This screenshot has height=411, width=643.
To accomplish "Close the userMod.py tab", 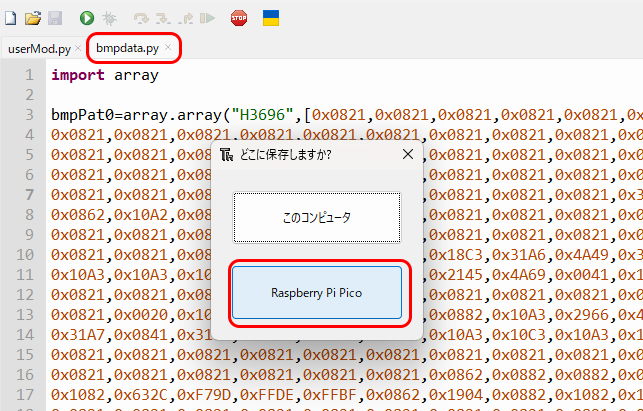I will [78, 48].
